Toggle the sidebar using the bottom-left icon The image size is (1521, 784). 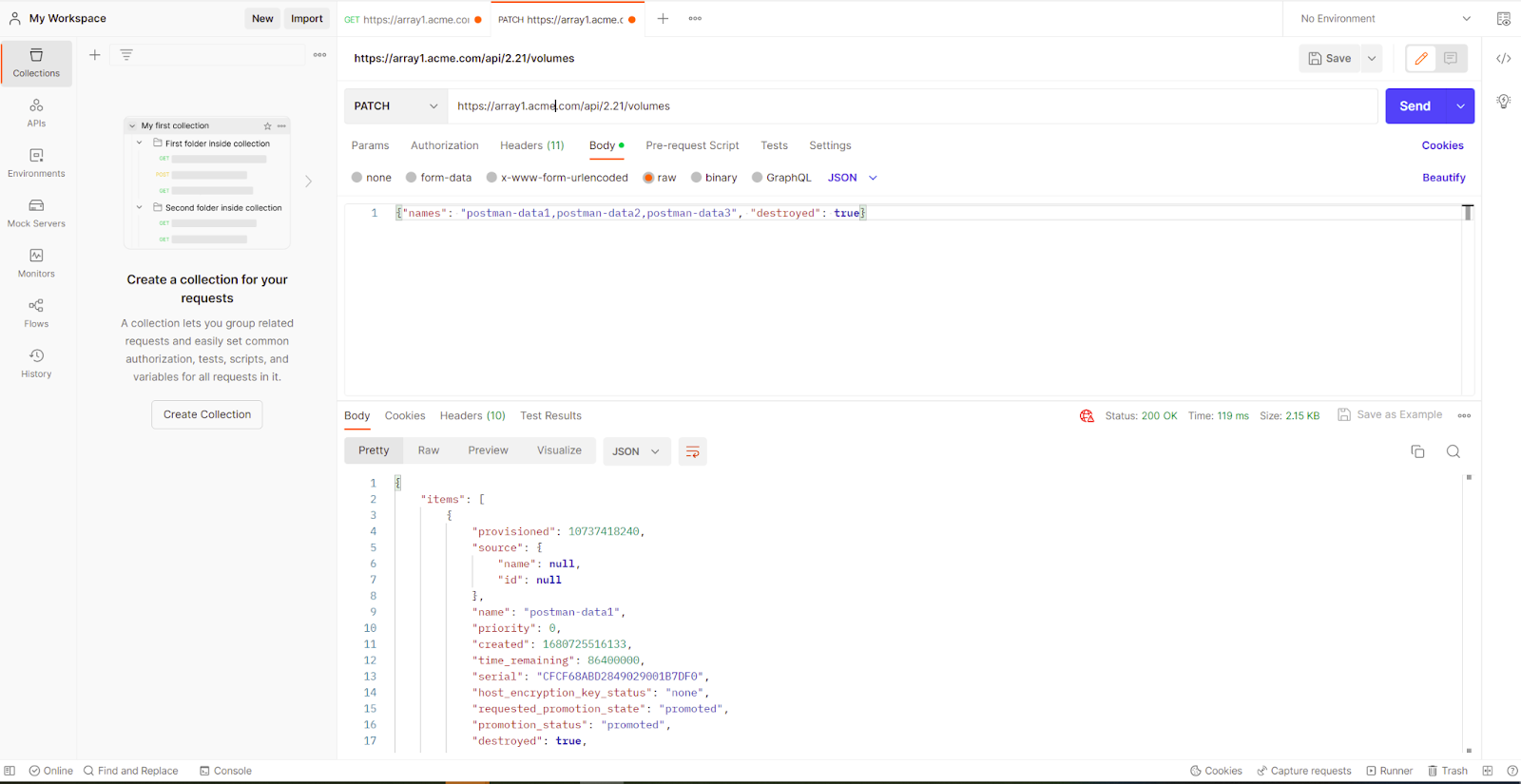pos(10,771)
